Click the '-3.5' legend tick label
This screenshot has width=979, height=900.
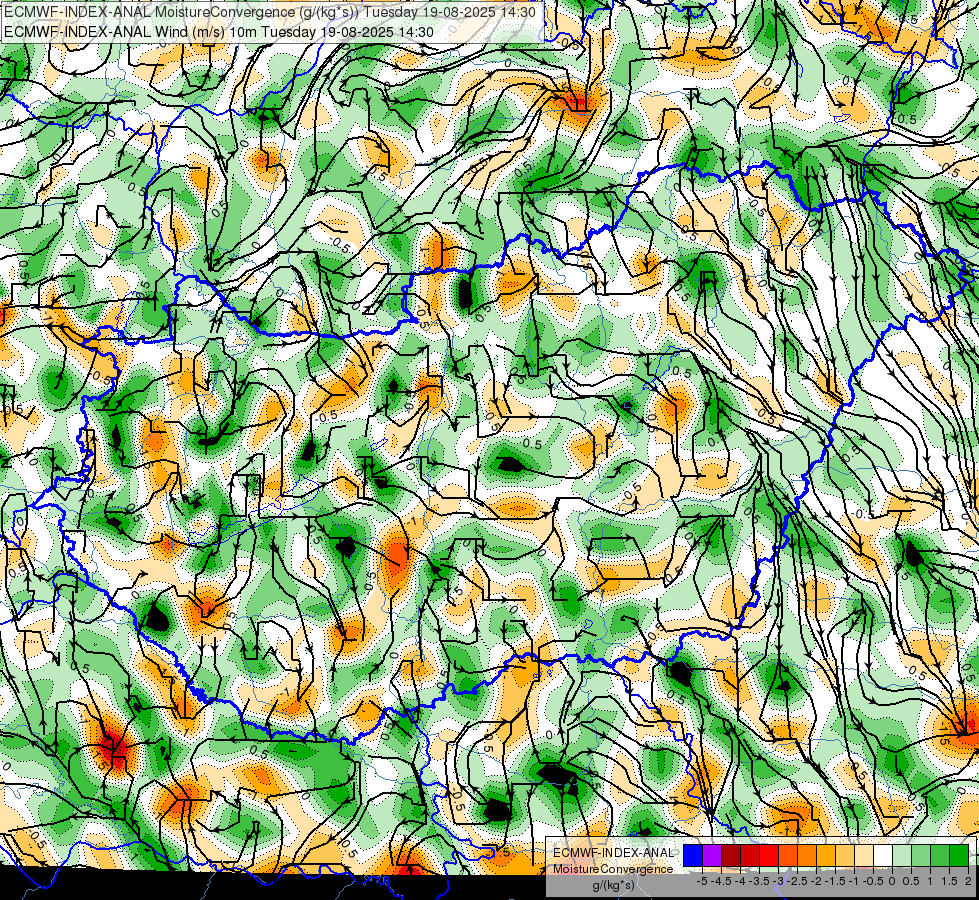click(x=760, y=881)
